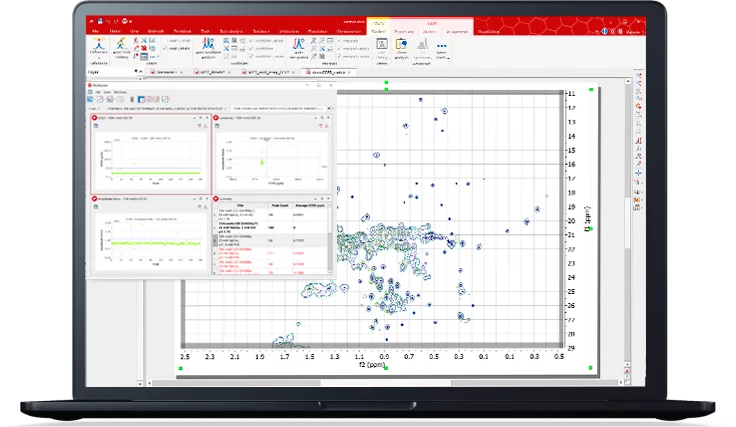Click the blue info icon in title bar
The image size is (736, 427).
[605, 31]
